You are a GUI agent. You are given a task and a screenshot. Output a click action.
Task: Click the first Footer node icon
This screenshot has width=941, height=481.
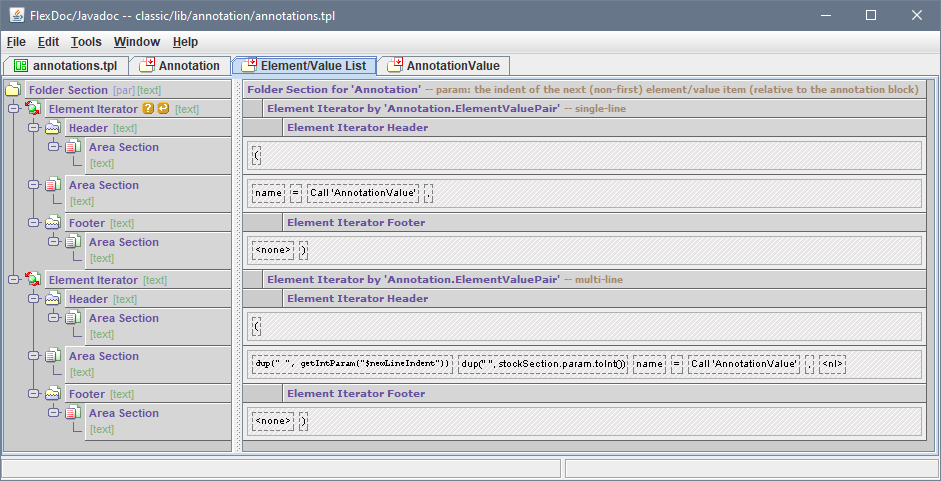53,223
